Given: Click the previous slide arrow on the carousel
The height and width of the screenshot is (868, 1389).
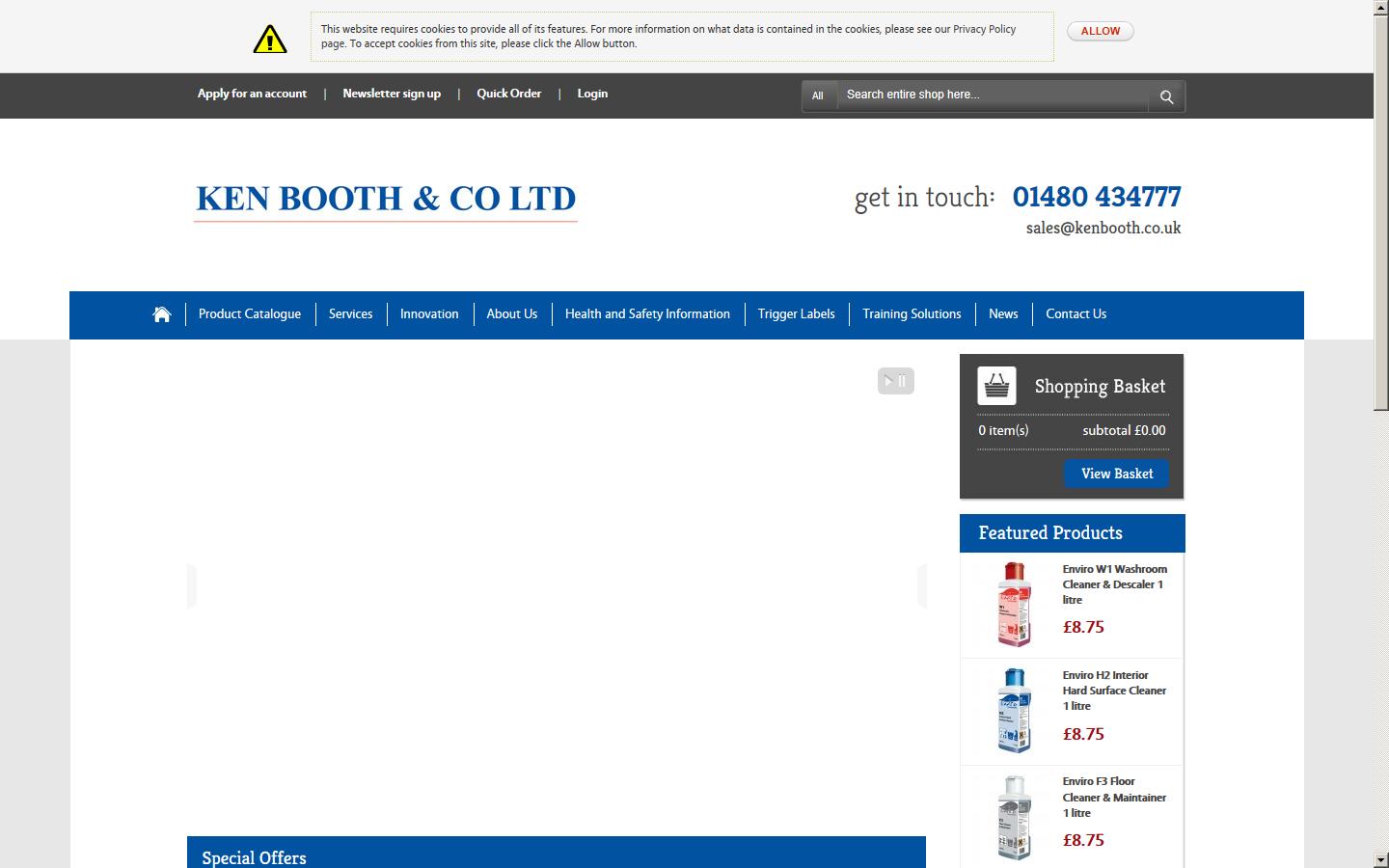Looking at the screenshot, I should click(x=192, y=584).
